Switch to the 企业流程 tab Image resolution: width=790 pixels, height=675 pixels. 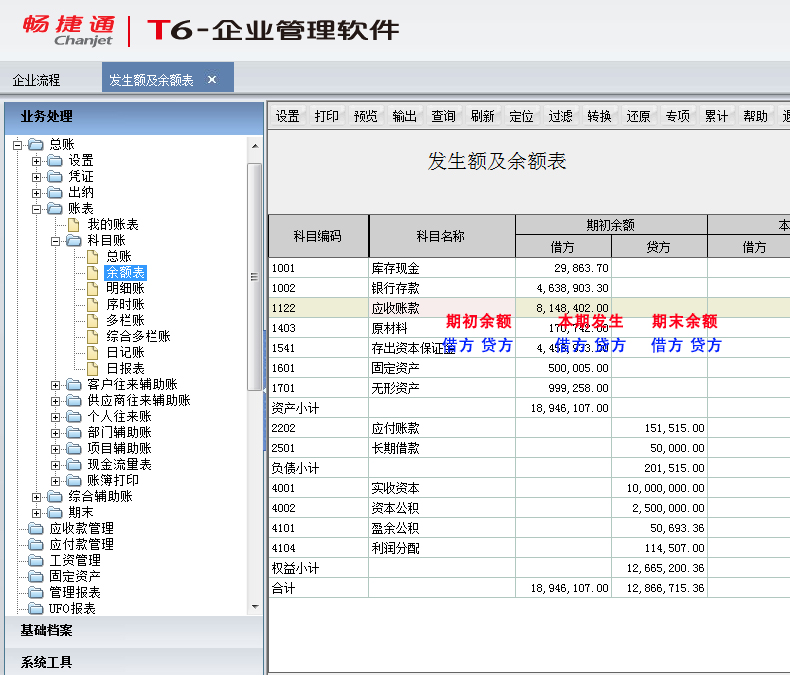tap(36, 80)
